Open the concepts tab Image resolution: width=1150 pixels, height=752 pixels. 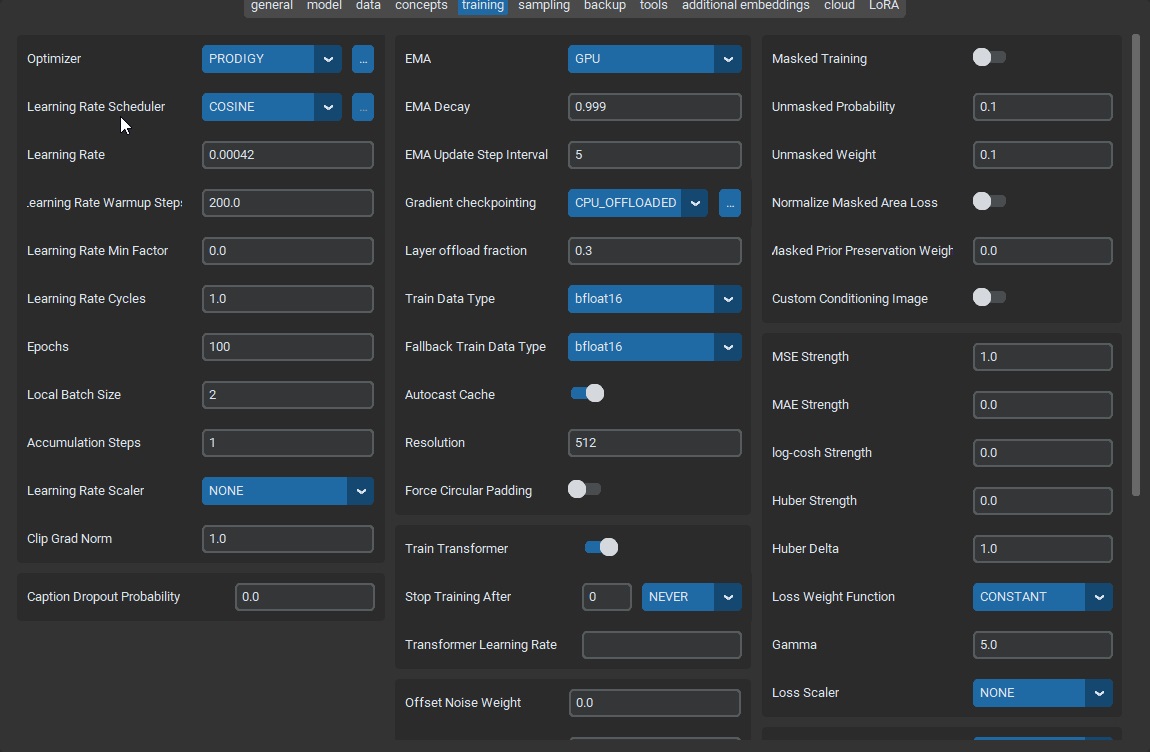(421, 6)
